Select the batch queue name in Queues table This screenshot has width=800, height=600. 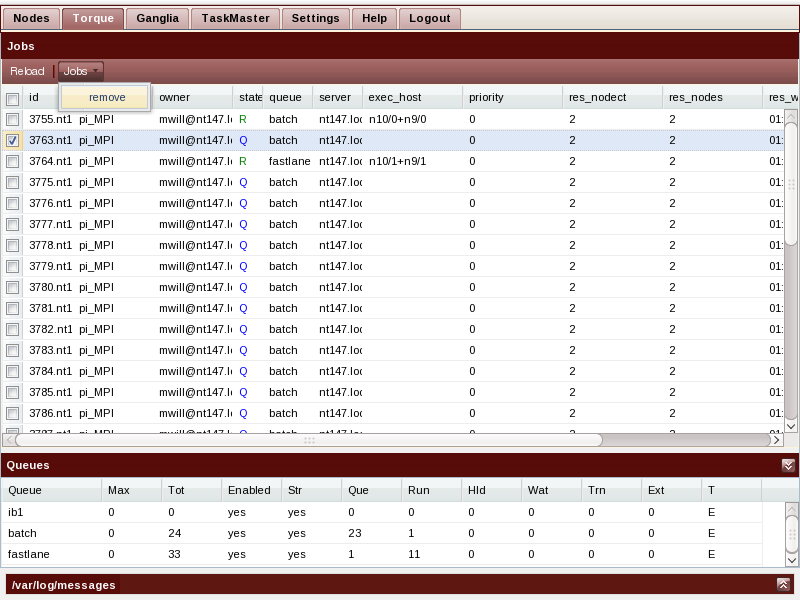point(22,533)
